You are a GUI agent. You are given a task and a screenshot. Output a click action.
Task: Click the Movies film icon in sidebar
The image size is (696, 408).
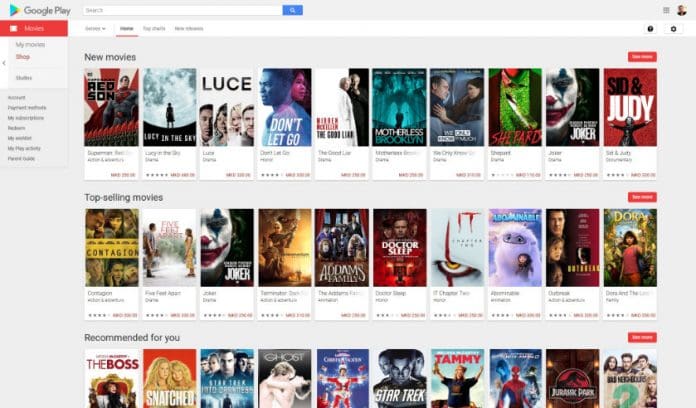14,29
